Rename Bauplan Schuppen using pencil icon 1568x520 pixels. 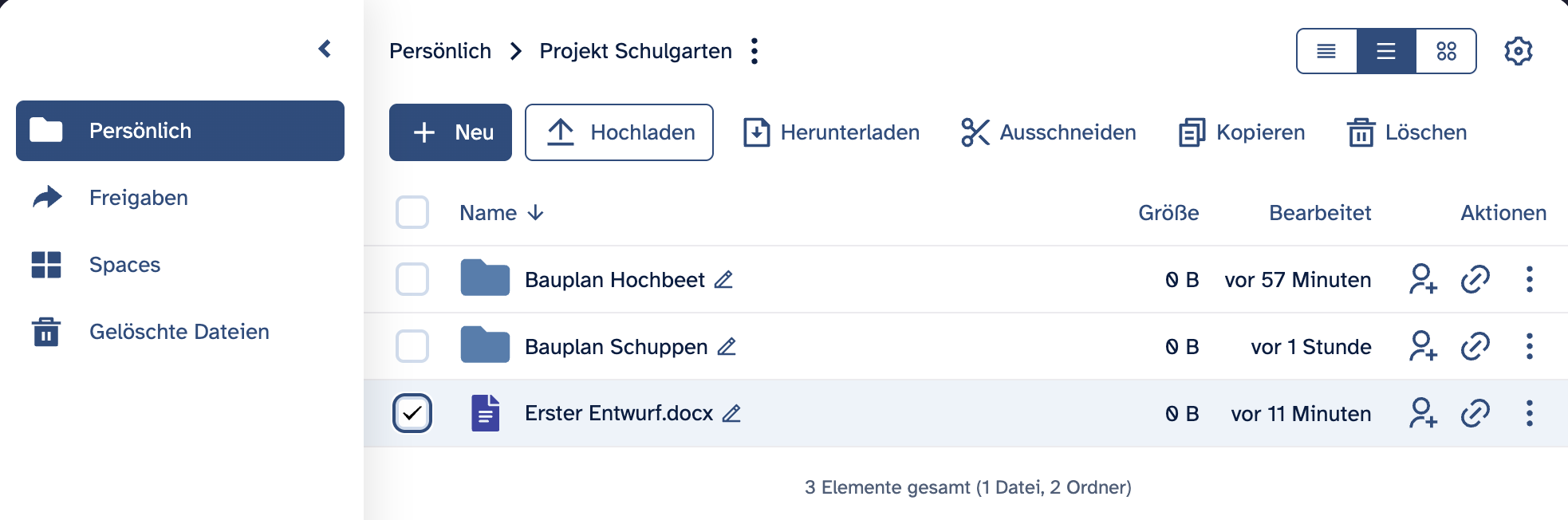[x=727, y=347]
